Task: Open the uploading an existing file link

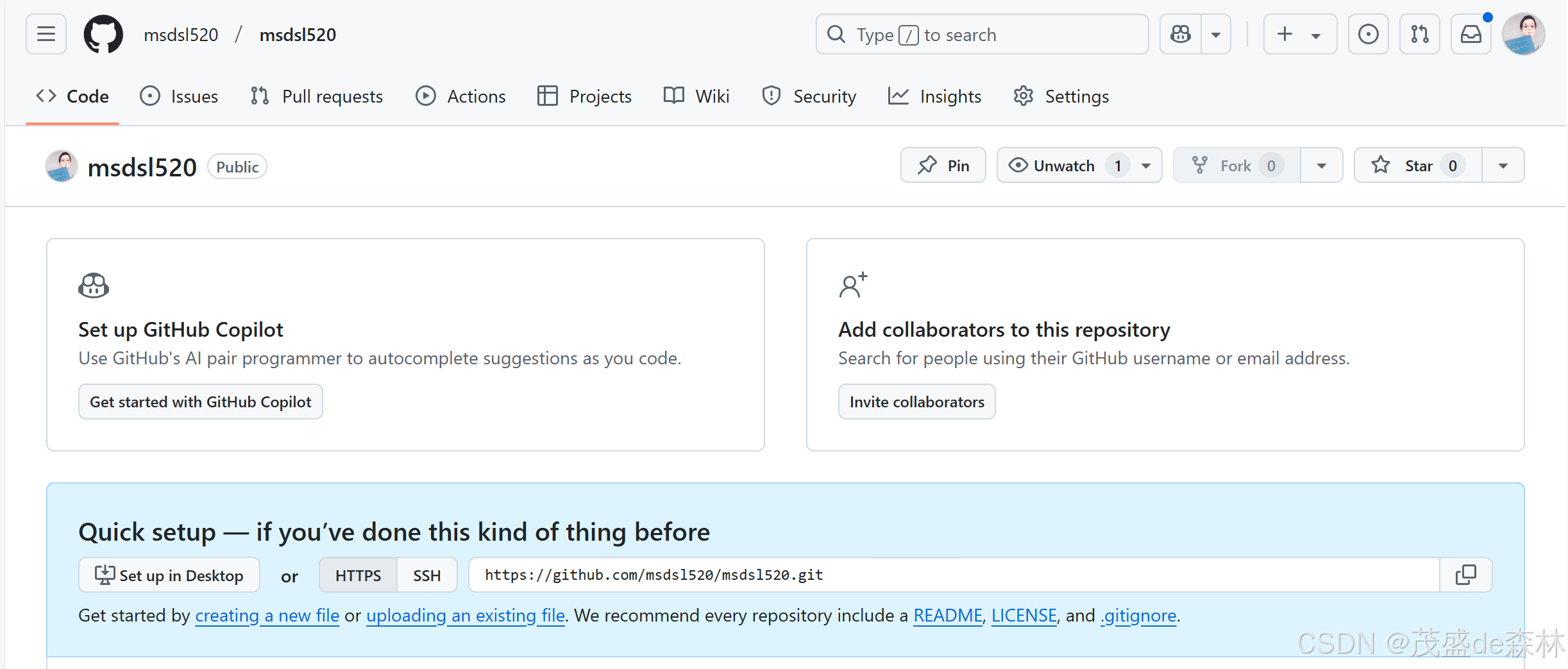Action: point(466,615)
